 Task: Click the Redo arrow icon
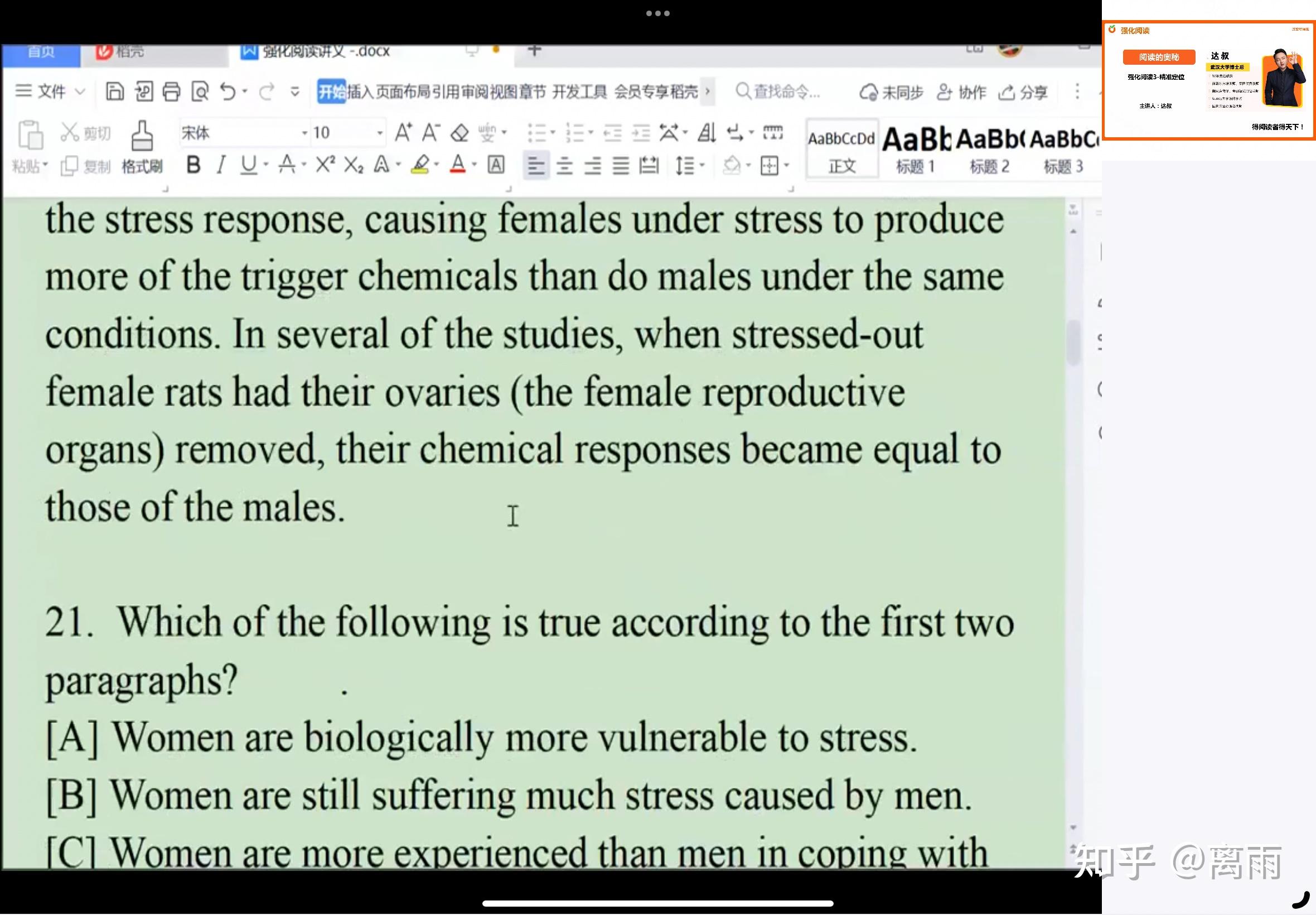(267, 92)
